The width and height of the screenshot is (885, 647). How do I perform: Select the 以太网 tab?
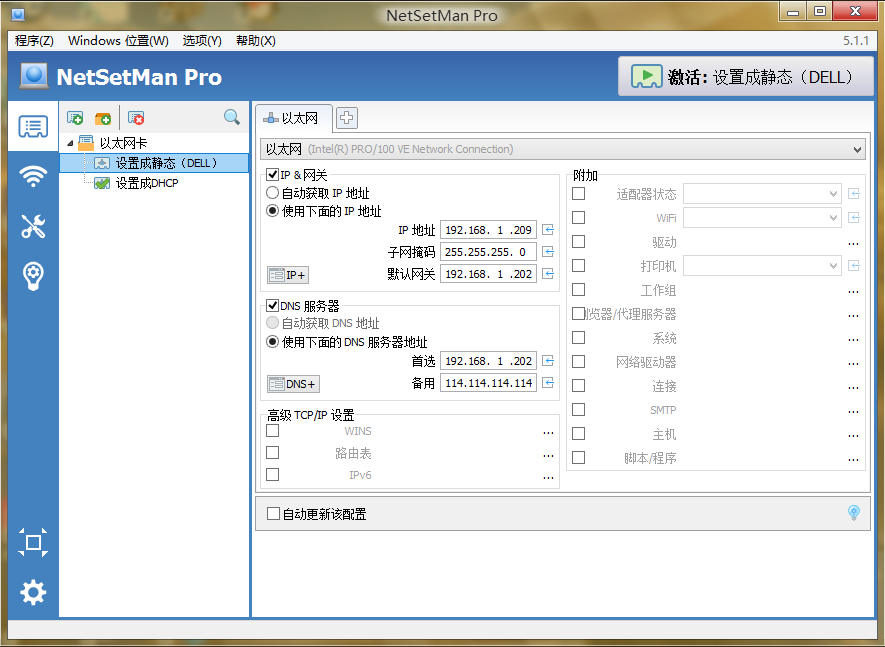[293, 118]
